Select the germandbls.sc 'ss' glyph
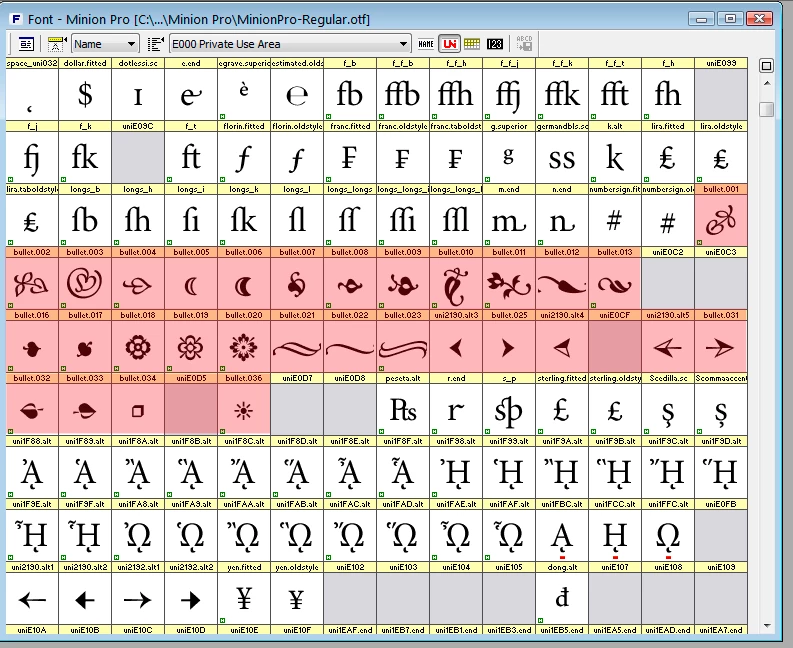Screen dimensions: 793x648 pos(562,157)
